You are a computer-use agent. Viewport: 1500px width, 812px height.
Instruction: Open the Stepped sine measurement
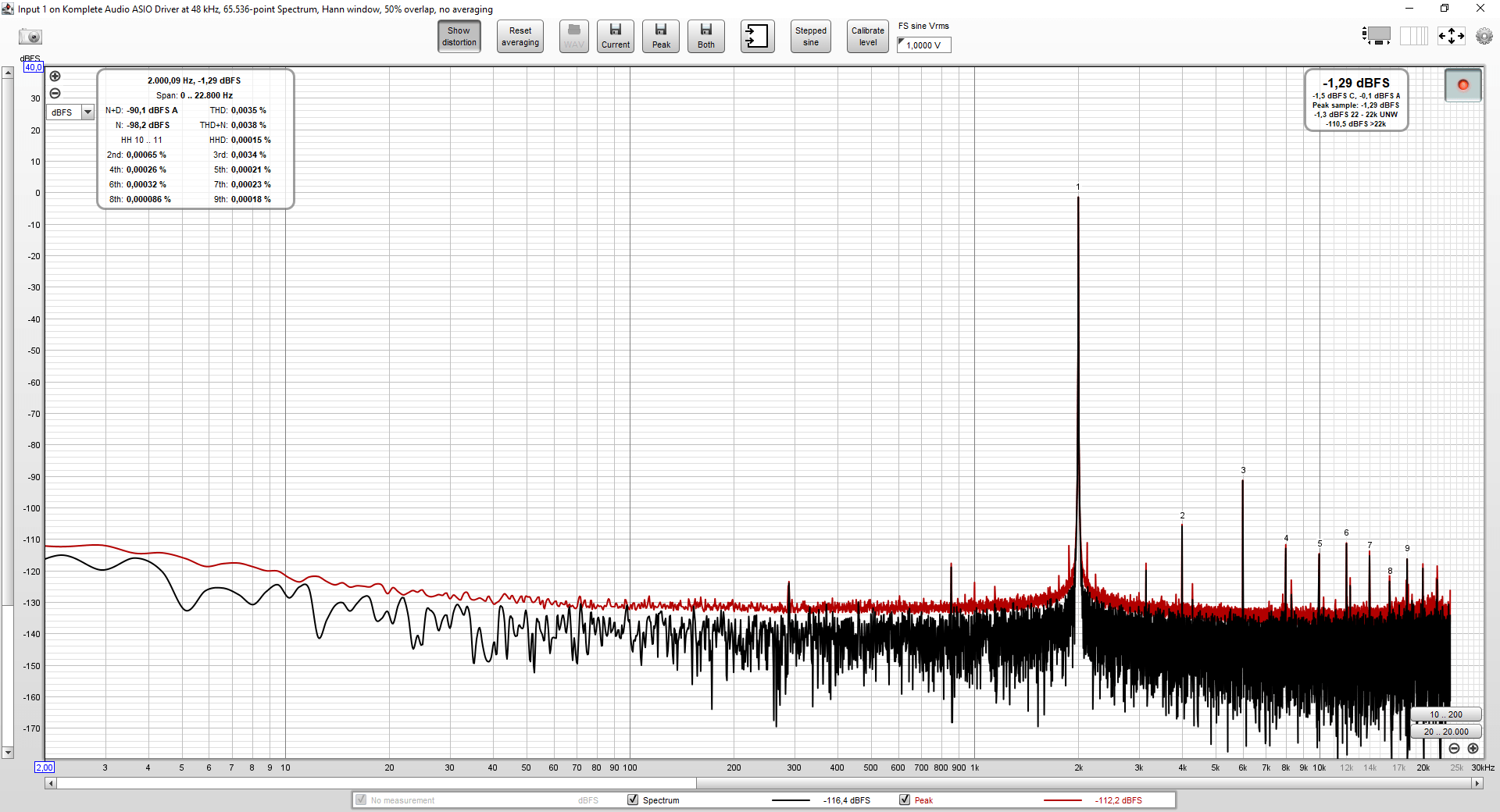click(x=811, y=37)
